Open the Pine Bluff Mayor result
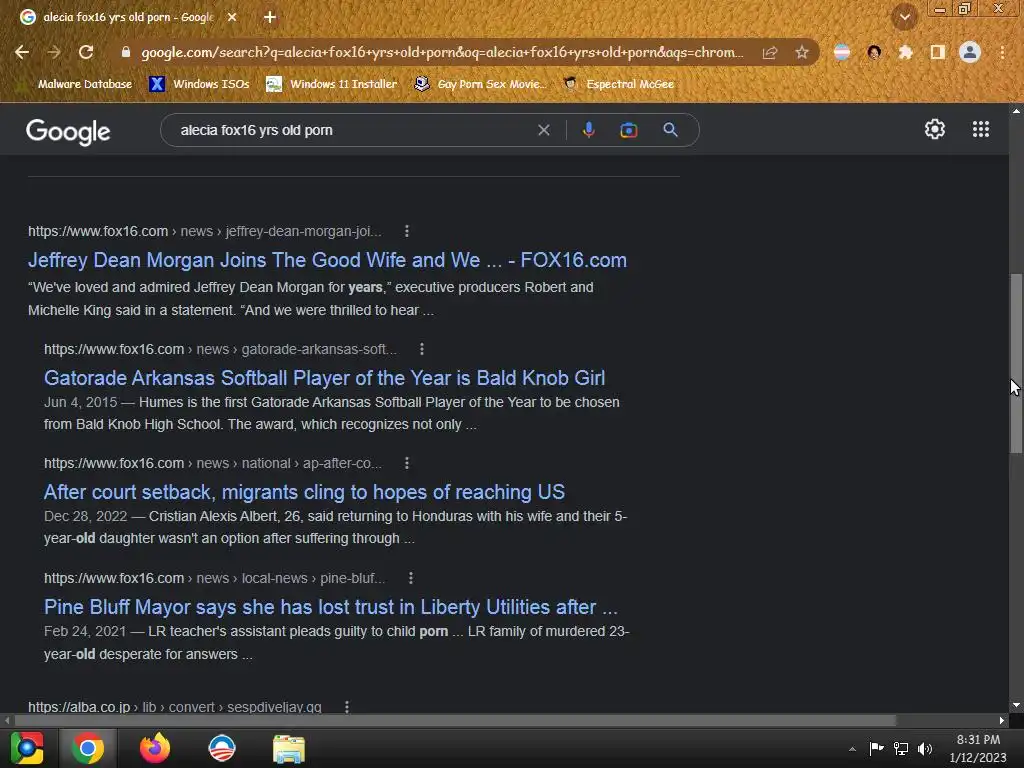Image resolution: width=1024 pixels, height=768 pixels. 330,607
